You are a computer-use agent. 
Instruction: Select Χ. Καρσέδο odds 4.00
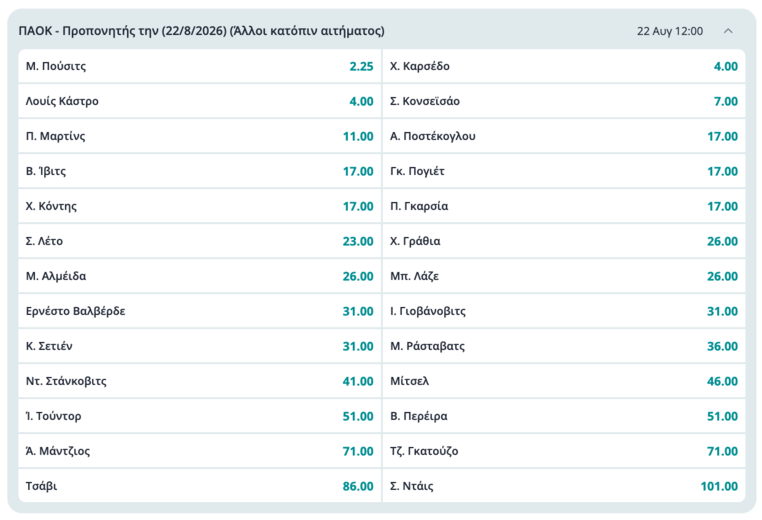click(x=564, y=66)
